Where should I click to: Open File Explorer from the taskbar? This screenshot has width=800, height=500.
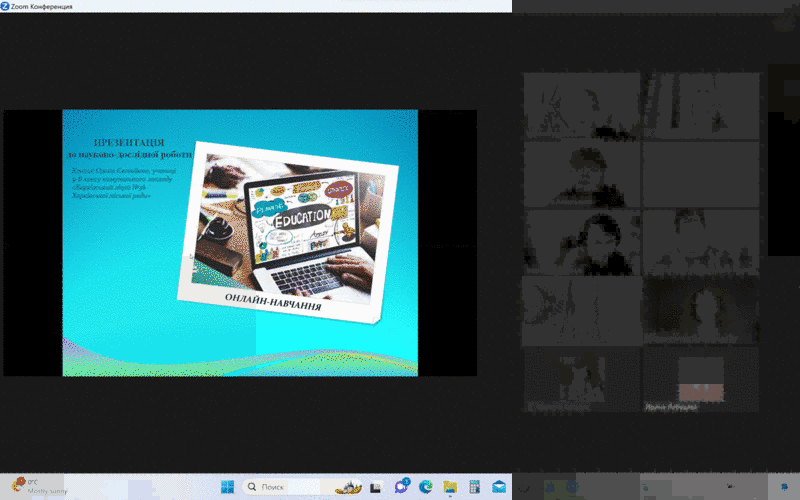click(x=450, y=487)
